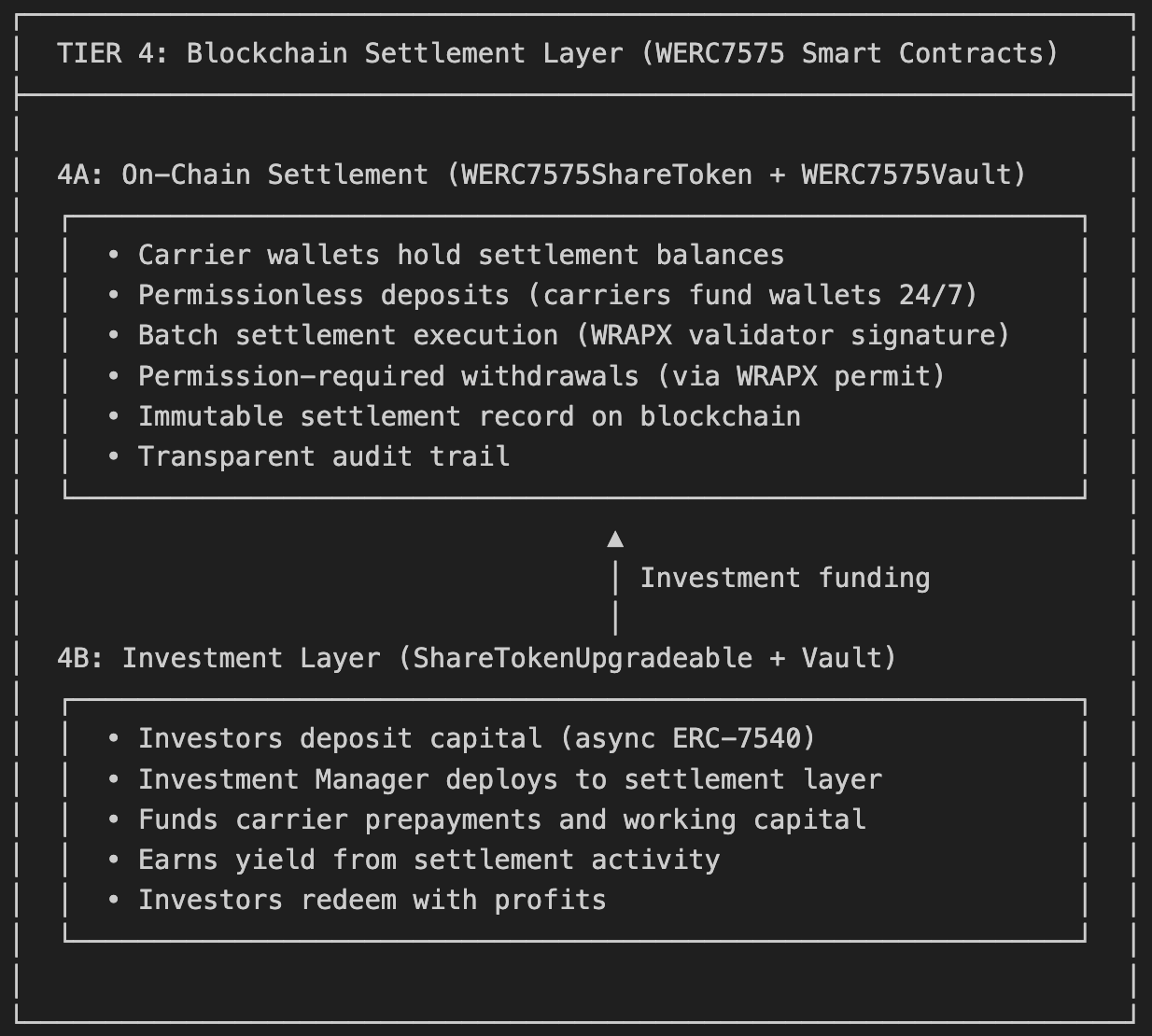Click the upward arrow above Investment funding
This screenshot has width=1152, height=1036.
point(615,539)
